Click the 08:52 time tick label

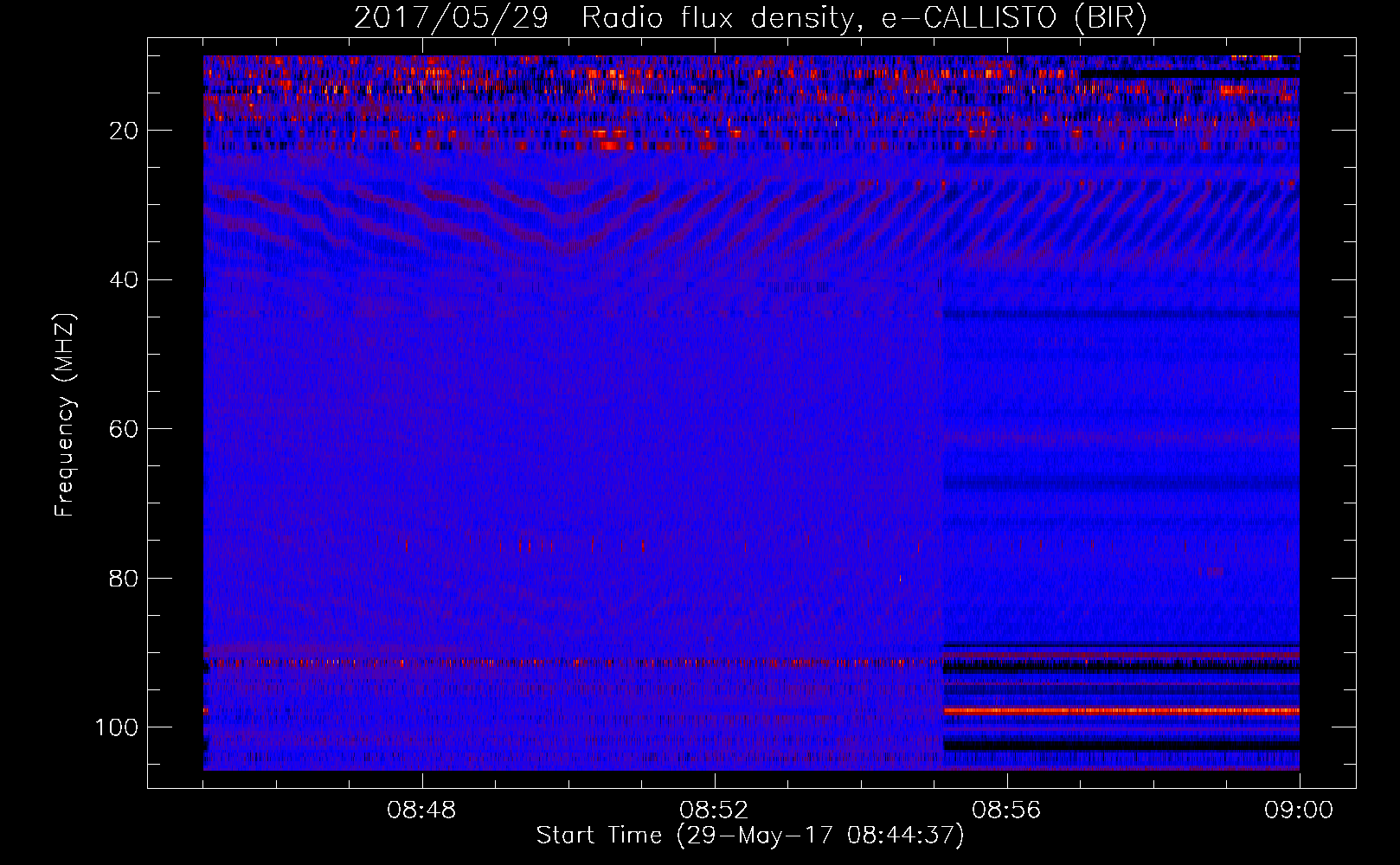point(714,811)
